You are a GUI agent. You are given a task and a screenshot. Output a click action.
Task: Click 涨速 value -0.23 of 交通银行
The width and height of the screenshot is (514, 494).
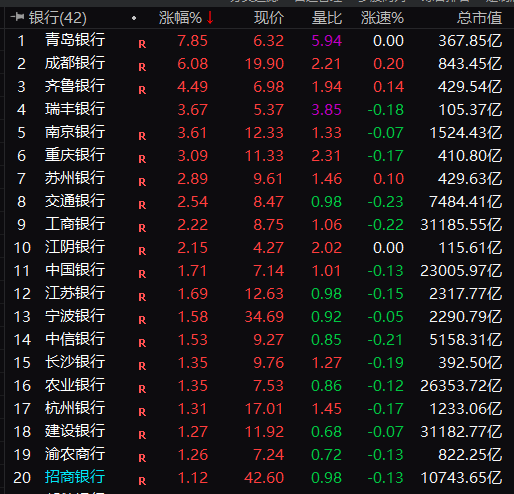pyautogui.click(x=386, y=202)
